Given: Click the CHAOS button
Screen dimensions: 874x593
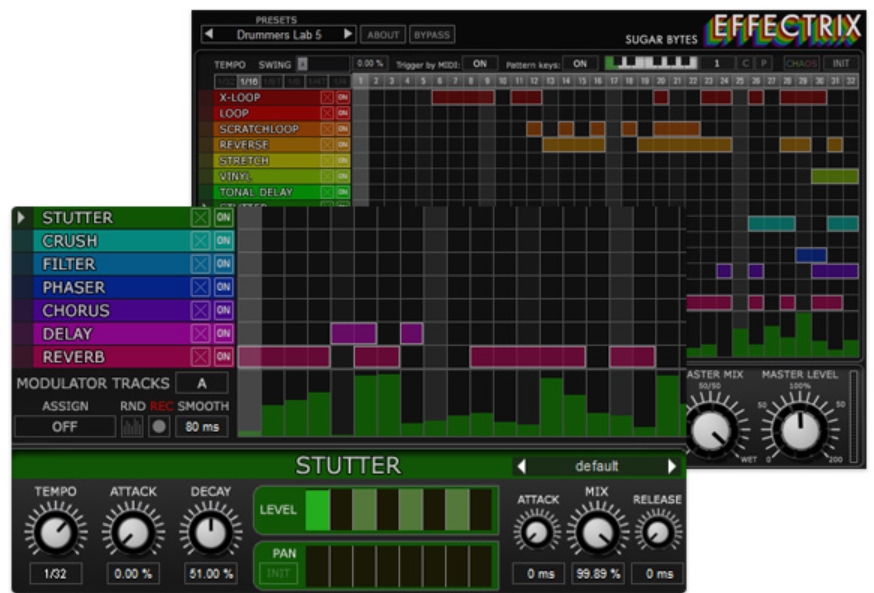Looking at the screenshot, I should click(x=801, y=63).
